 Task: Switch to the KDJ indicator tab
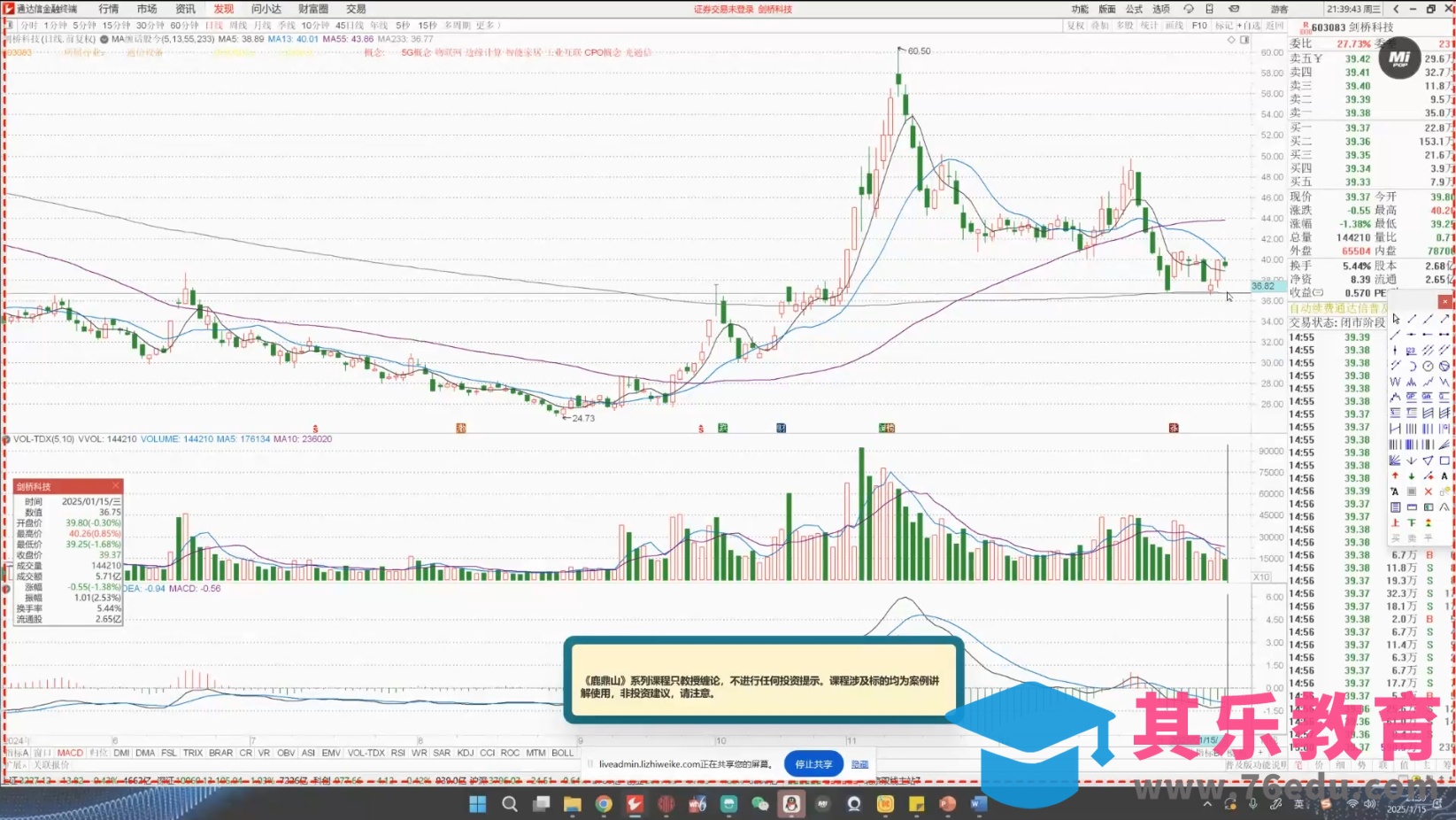[465, 753]
